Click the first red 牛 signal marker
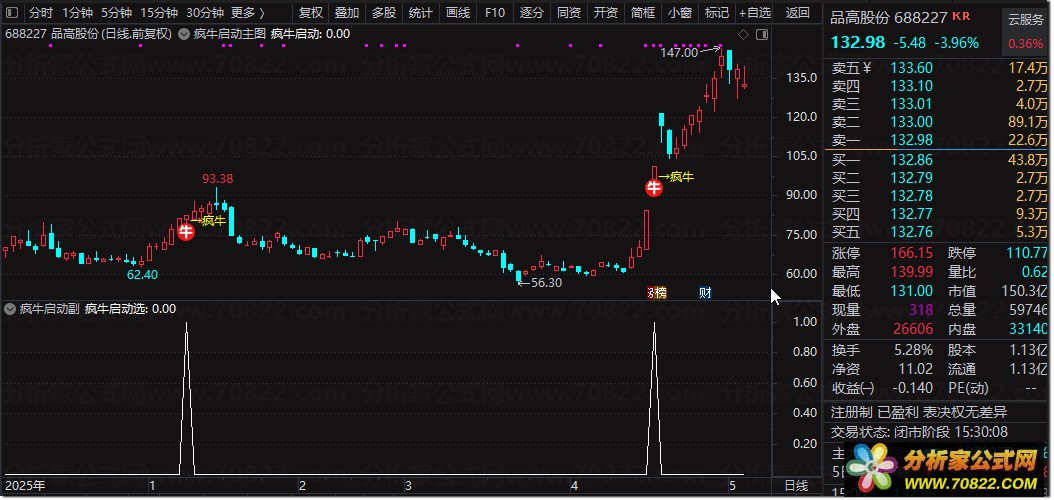This screenshot has width=1054, height=500. (x=186, y=232)
